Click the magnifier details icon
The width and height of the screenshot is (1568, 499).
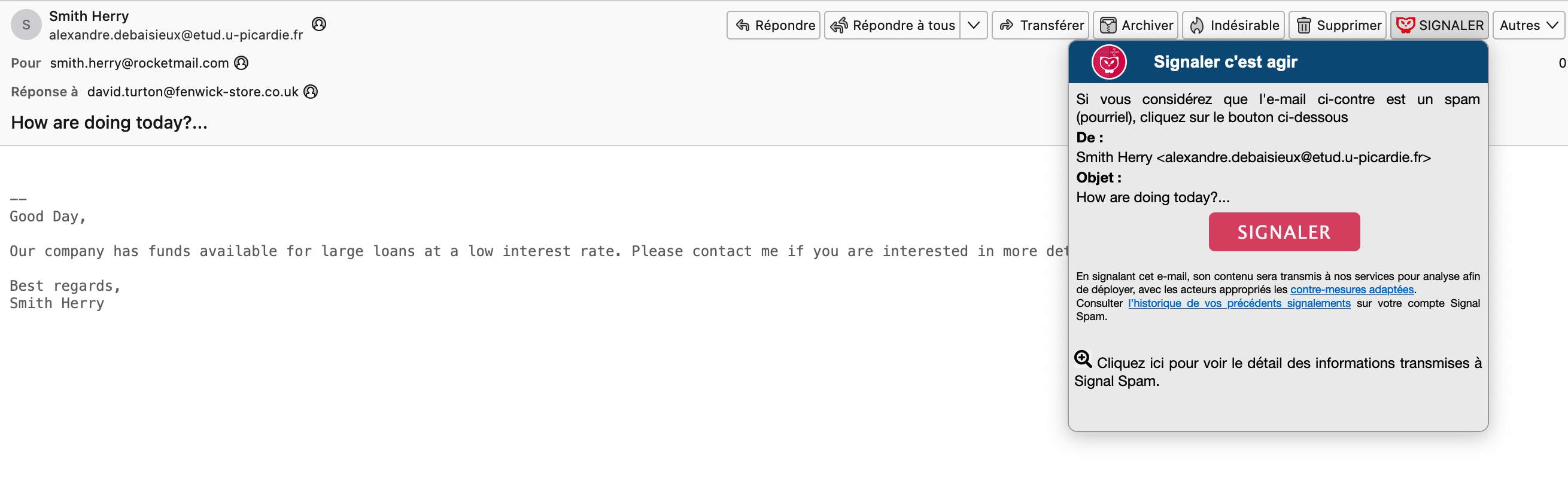pyautogui.click(x=1083, y=359)
